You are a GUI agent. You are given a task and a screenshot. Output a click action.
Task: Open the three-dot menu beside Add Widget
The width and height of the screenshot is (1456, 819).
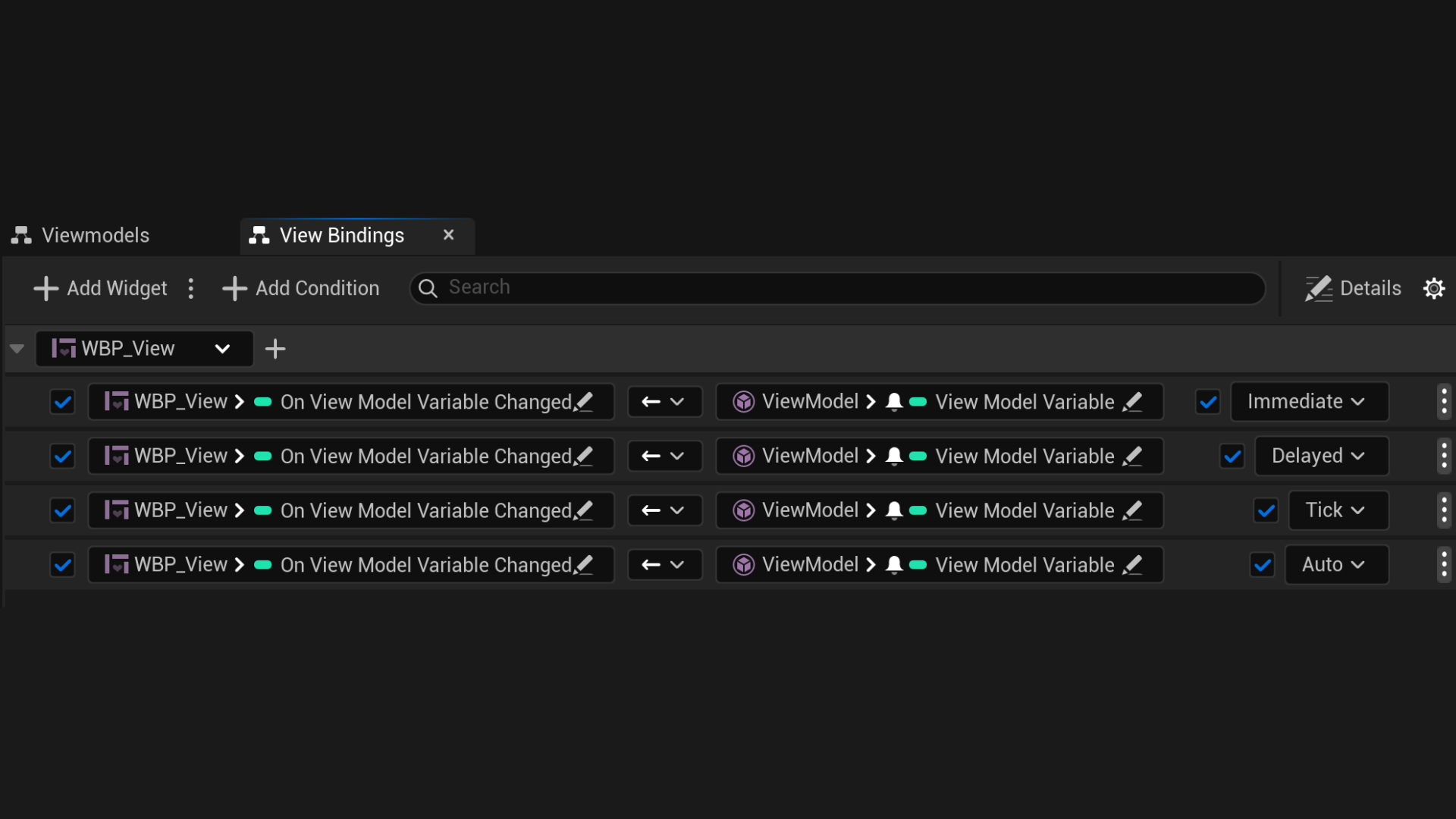pos(191,288)
